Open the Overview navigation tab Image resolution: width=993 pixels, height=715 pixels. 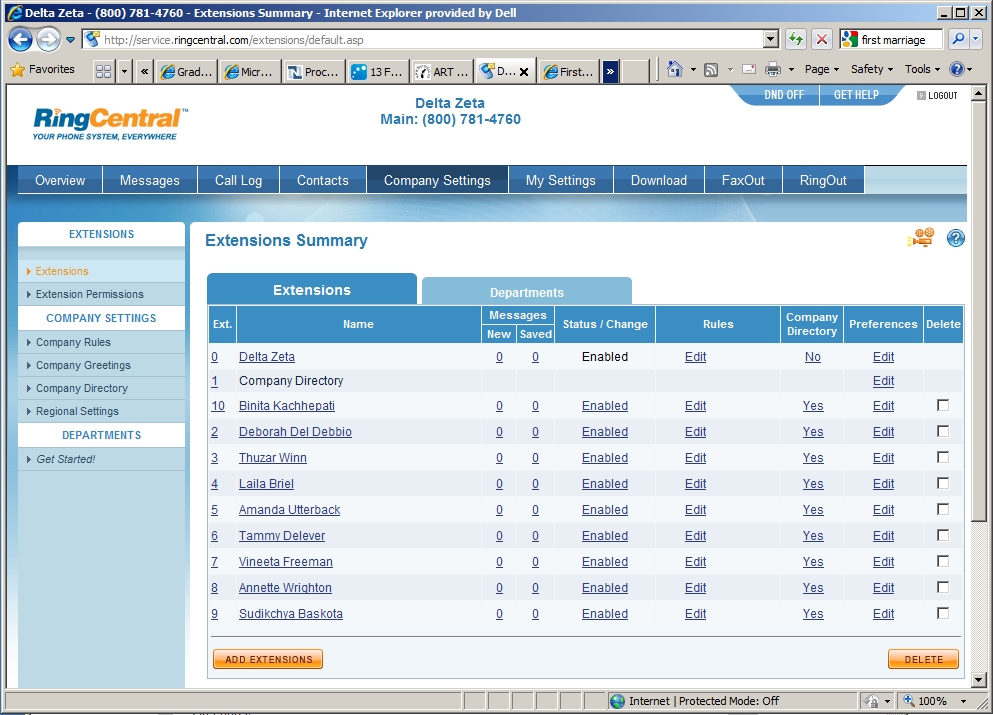(x=60, y=180)
